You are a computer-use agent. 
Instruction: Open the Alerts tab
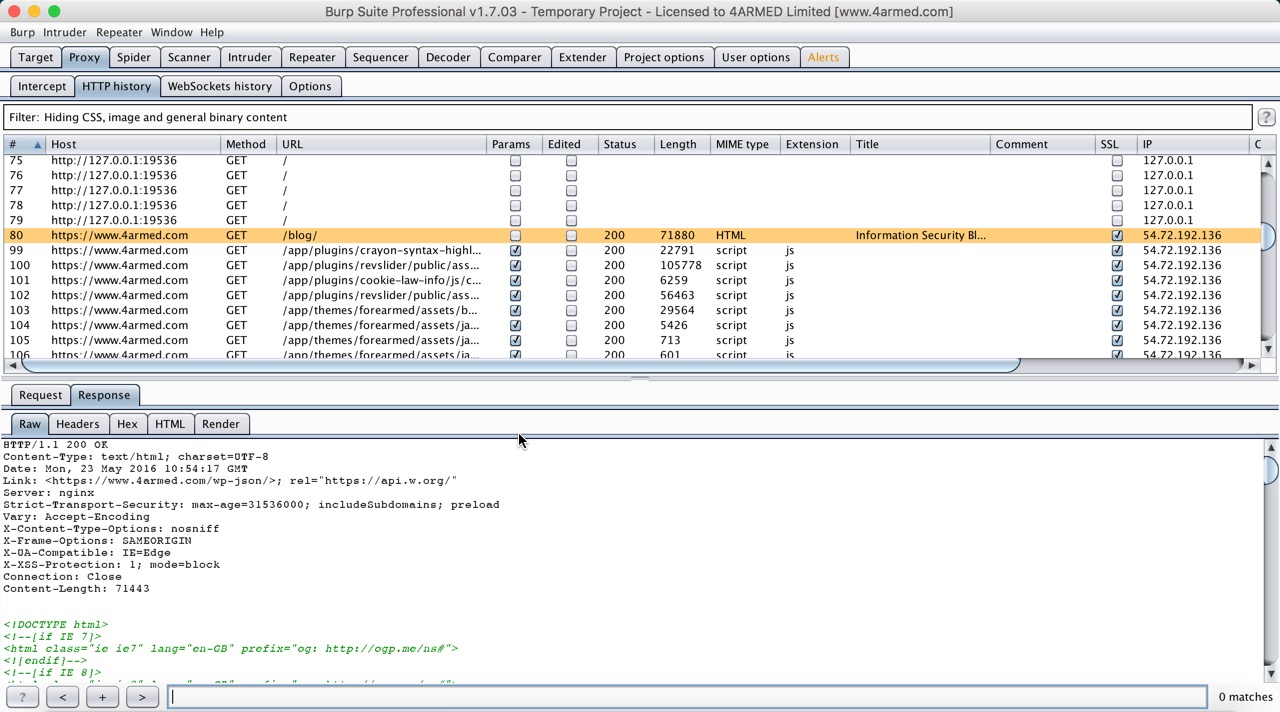tap(824, 57)
